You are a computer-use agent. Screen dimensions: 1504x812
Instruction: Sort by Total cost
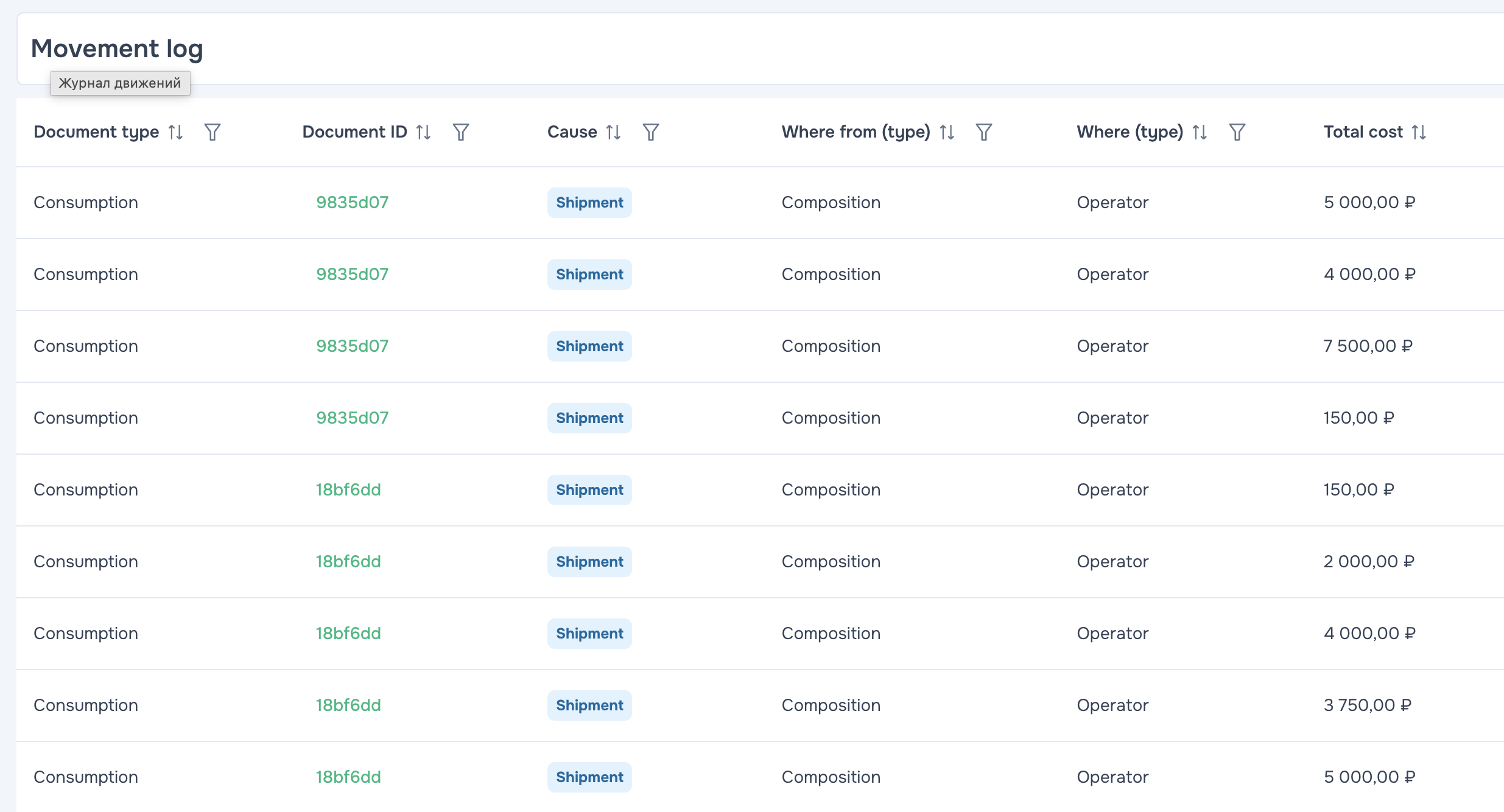(x=1419, y=132)
